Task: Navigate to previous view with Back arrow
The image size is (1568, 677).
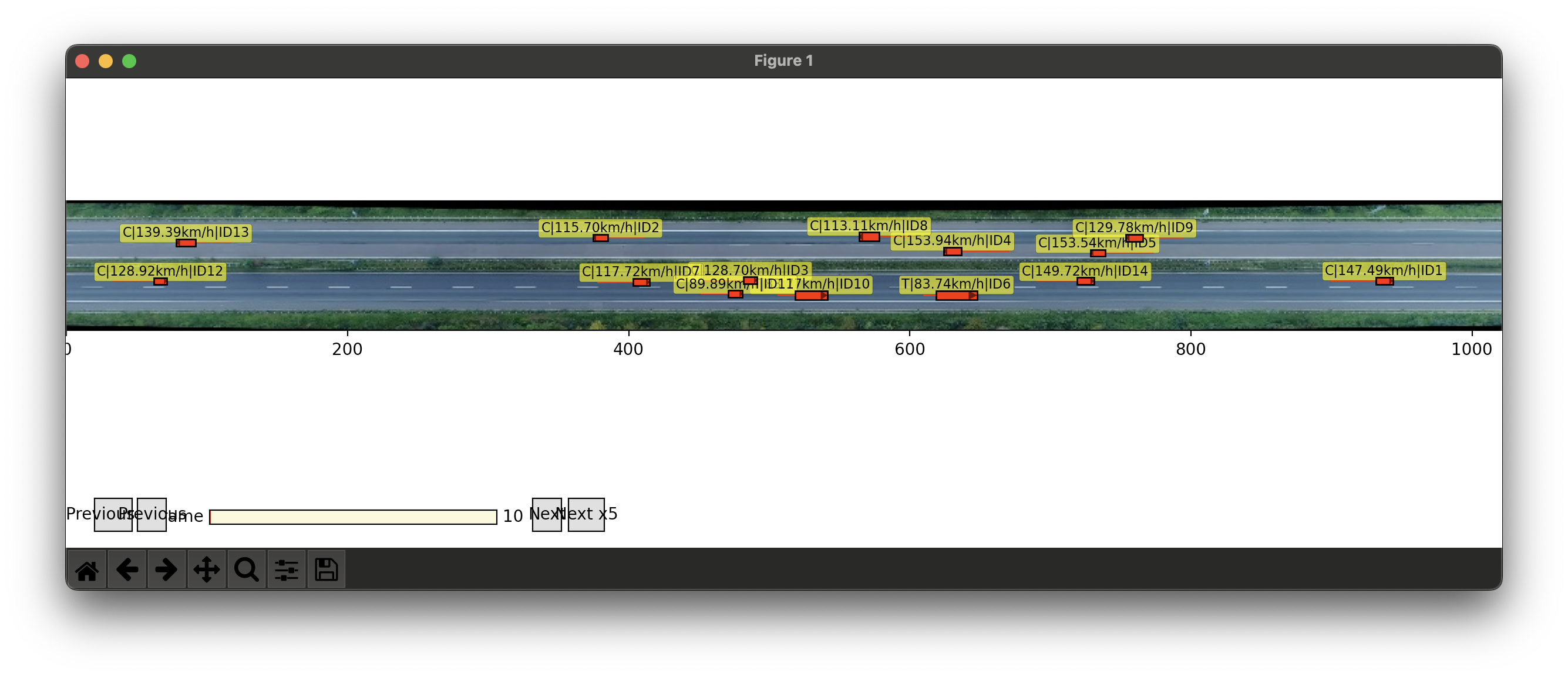Action: (126, 568)
